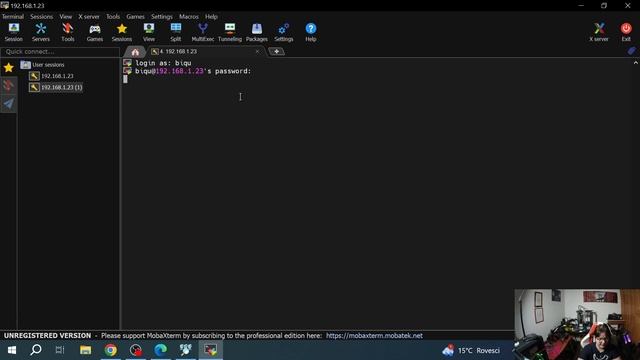Click the Sessions star toolbar icon
Viewport: 640px width, 360px height.
coord(122,32)
